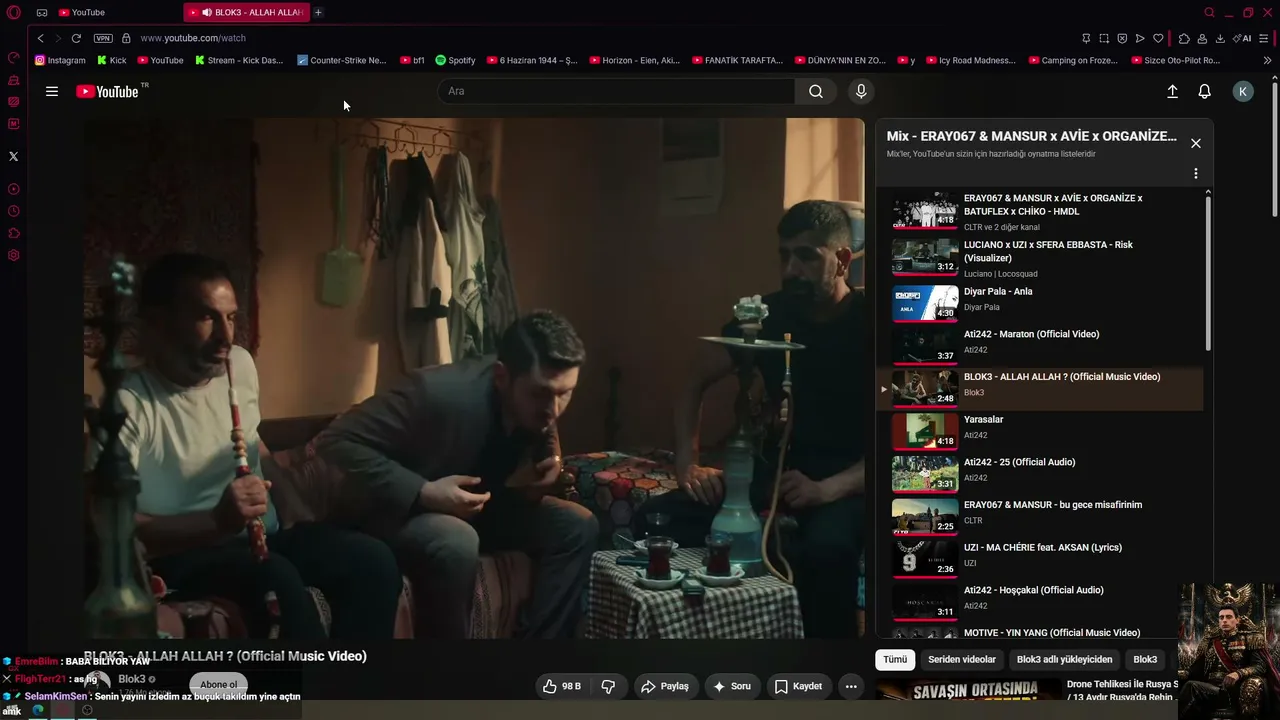Open the sidebar Settings gear icon
The image size is (1280, 720).
[x=14, y=255]
